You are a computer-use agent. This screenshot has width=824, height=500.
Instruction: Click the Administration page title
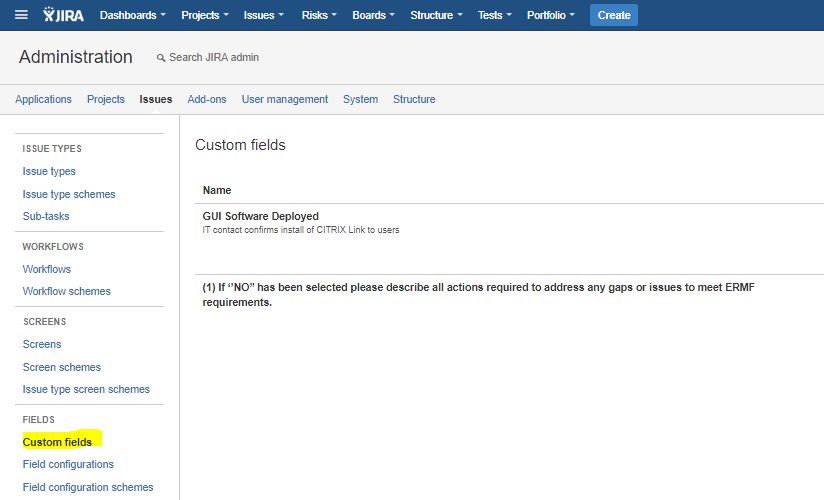pyautogui.click(x=76, y=57)
